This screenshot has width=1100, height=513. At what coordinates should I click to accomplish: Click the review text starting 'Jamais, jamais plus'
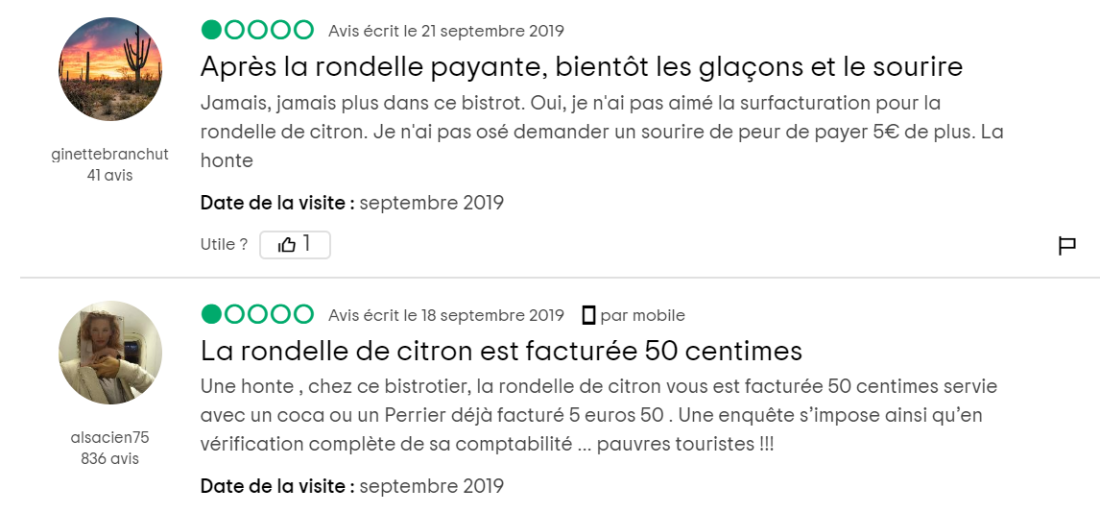click(602, 132)
